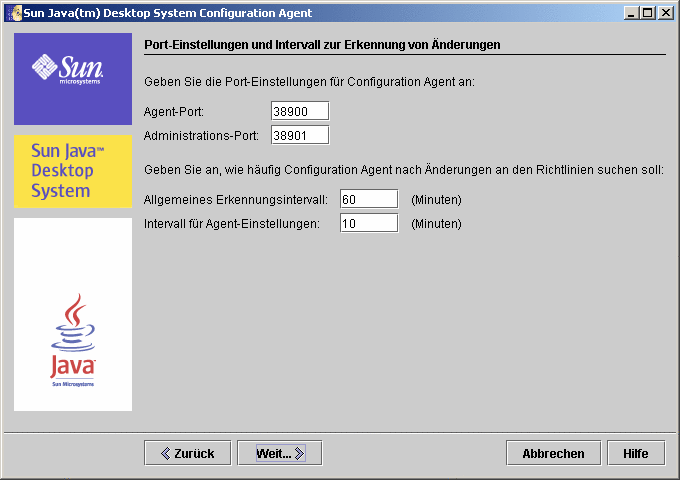Click the Intervall für Agent-Einstellungen: label

pyautogui.click(x=232, y=224)
